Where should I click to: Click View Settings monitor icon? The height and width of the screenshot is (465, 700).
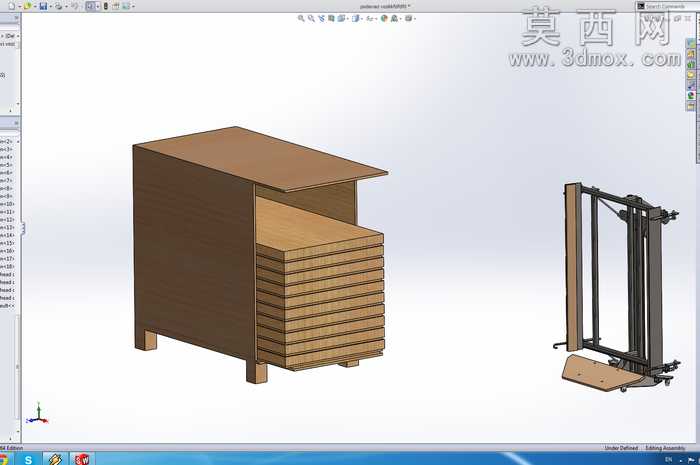(x=408, y=19)
